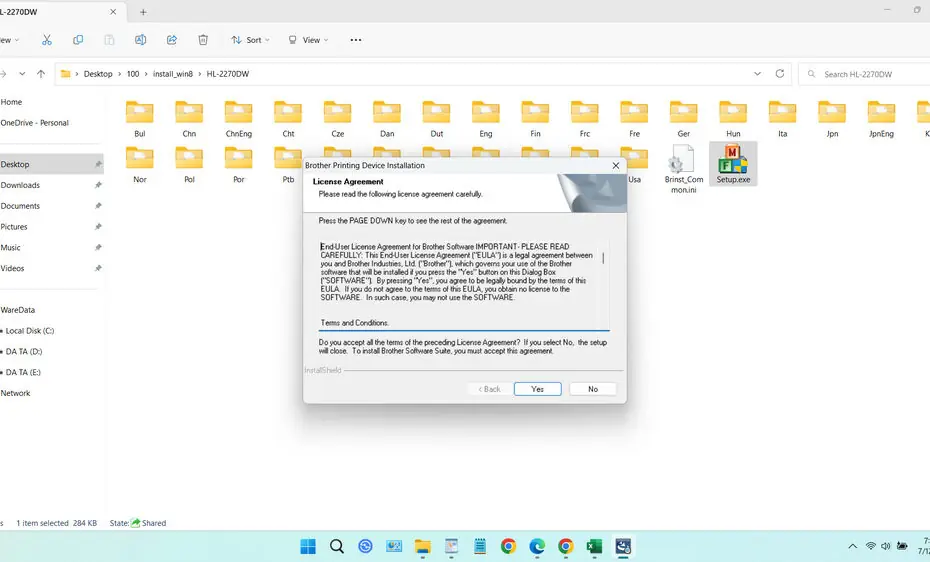
Task: Click the volume speaker tray icon
Action: (886, 546)
